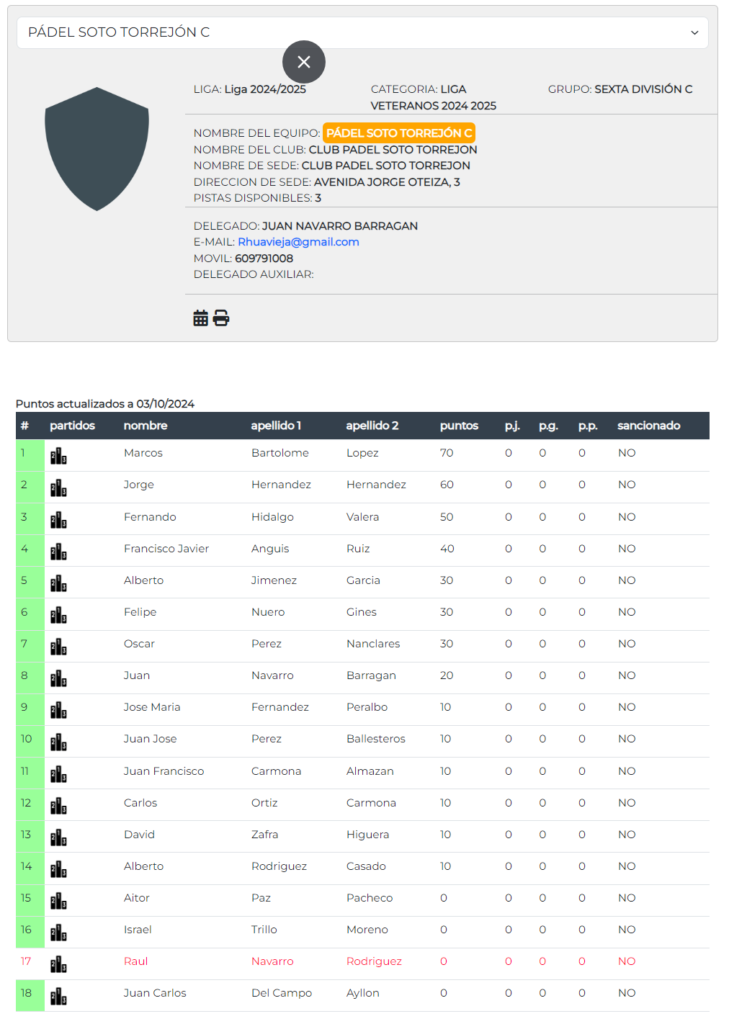Click matches icon for David Zafra
The width and height of the screenshot is (729, 1024).
point(59,838)
